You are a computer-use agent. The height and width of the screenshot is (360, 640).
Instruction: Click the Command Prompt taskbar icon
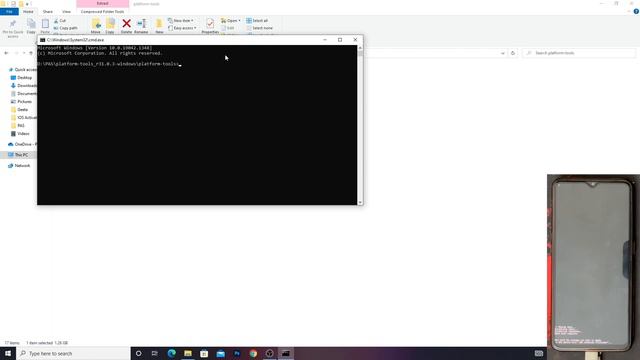[286, 353]
